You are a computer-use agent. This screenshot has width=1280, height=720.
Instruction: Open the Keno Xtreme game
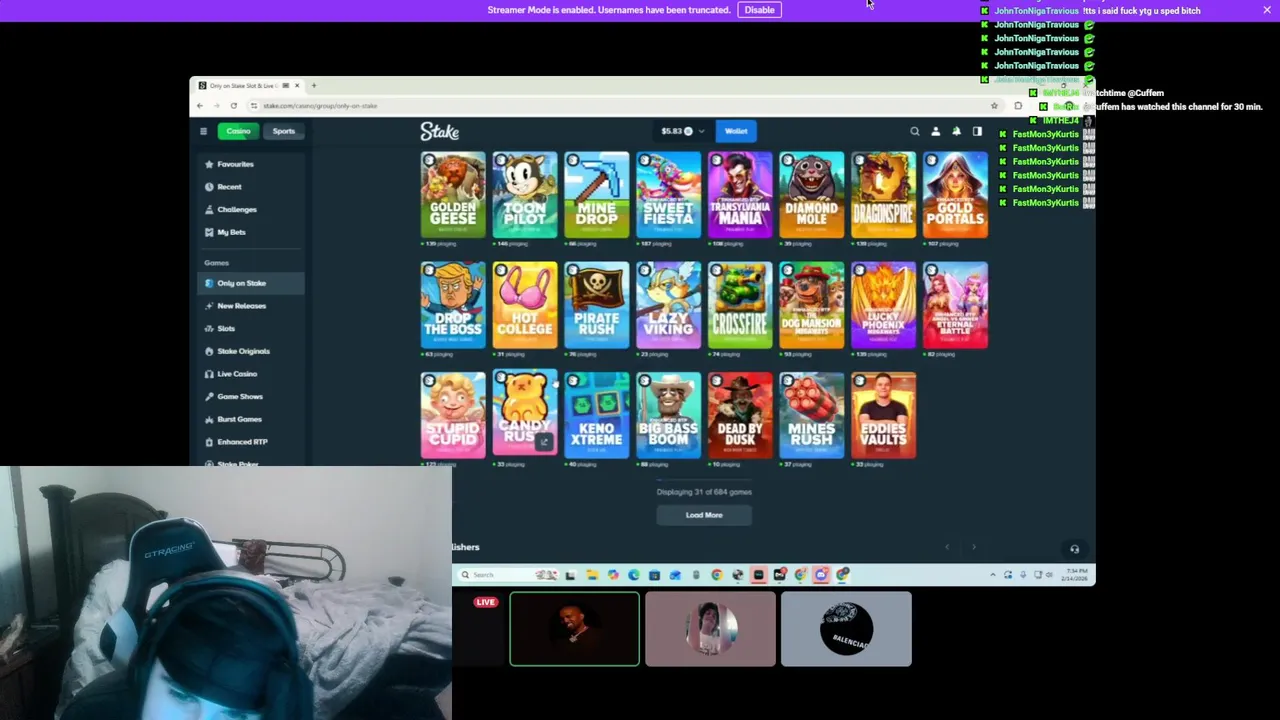[597, 415]
